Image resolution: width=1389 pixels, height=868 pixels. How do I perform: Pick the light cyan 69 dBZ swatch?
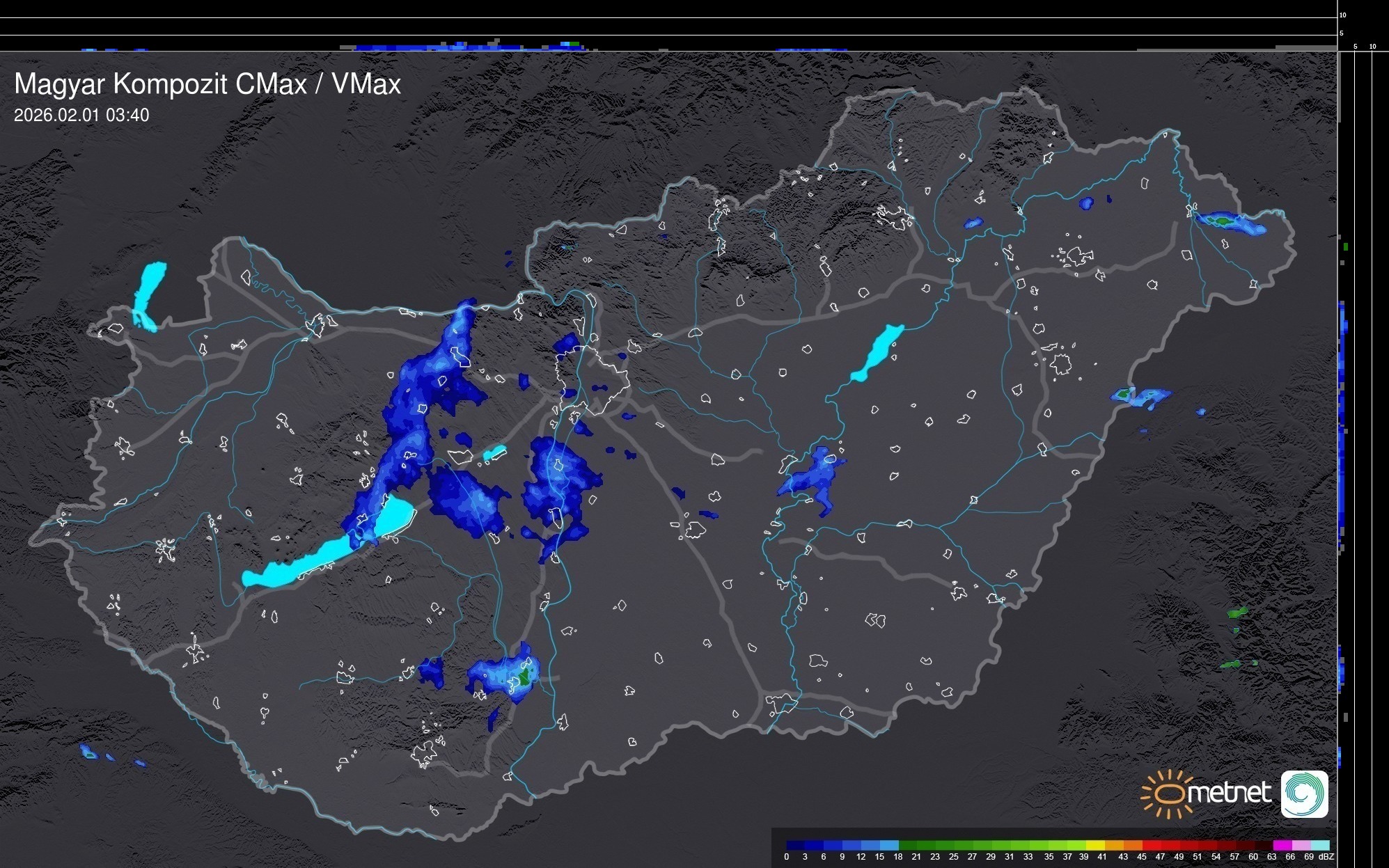(x=1320, y=845)
